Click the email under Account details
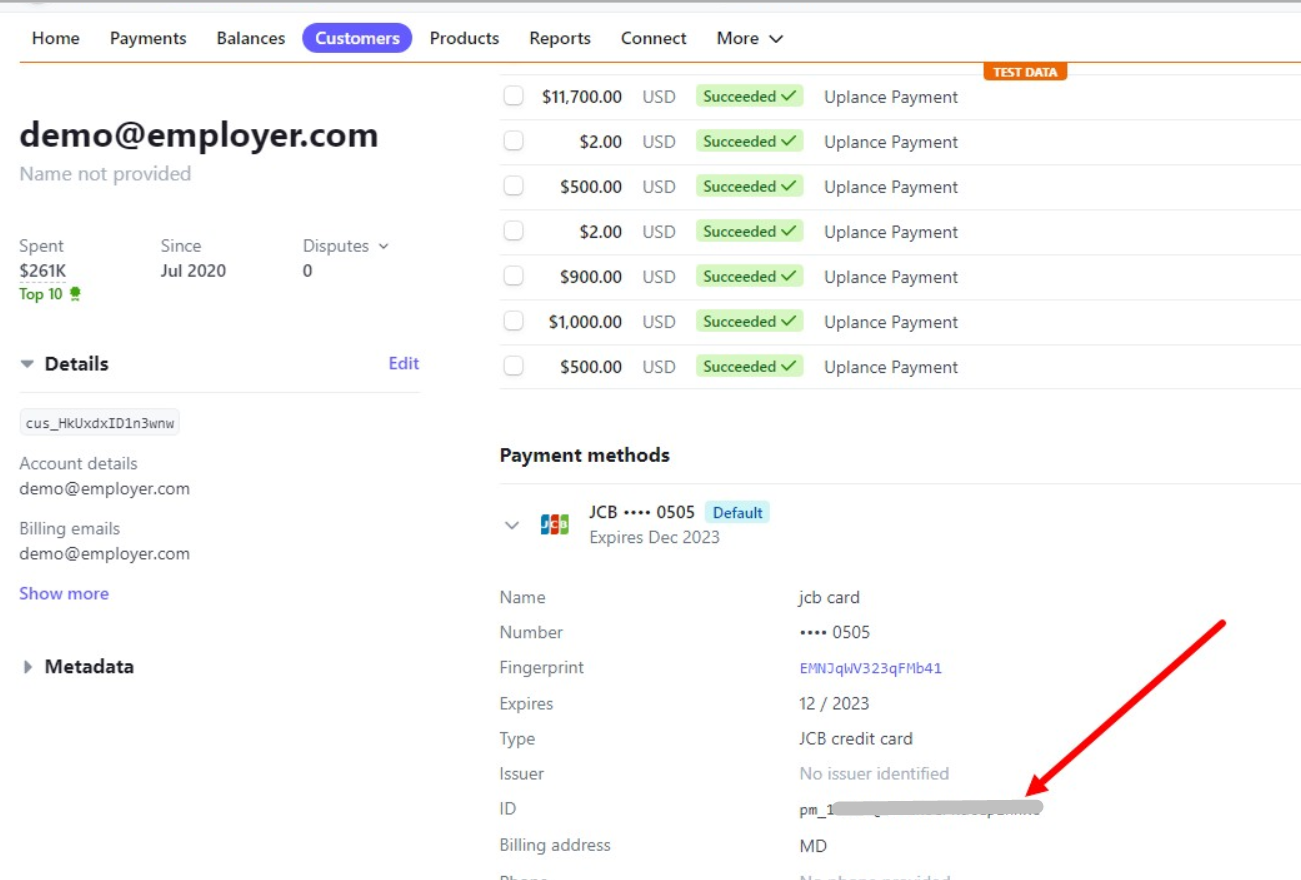Viewport: 1301px width, 880px height. (104, 489)
